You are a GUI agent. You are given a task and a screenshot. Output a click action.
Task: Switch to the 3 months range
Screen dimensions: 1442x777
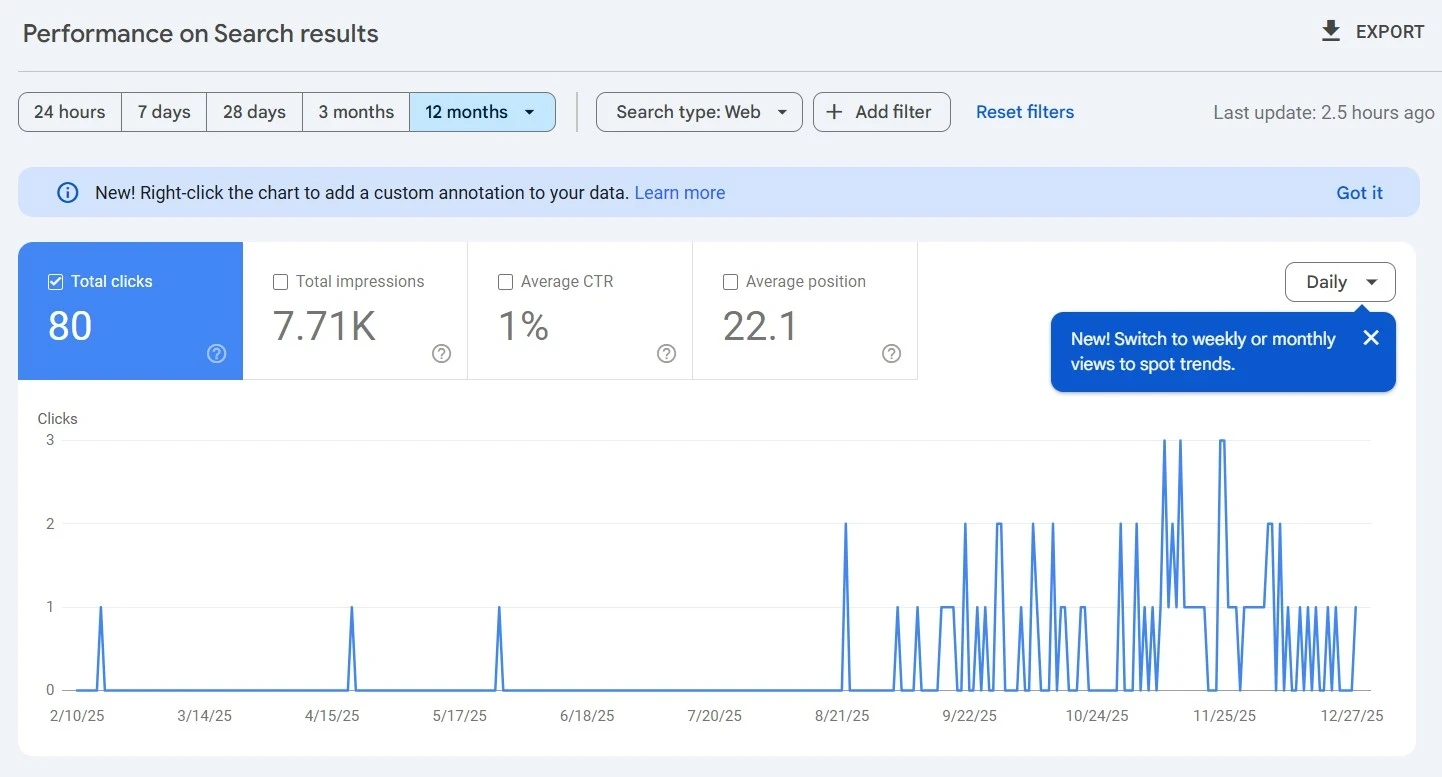356,112
